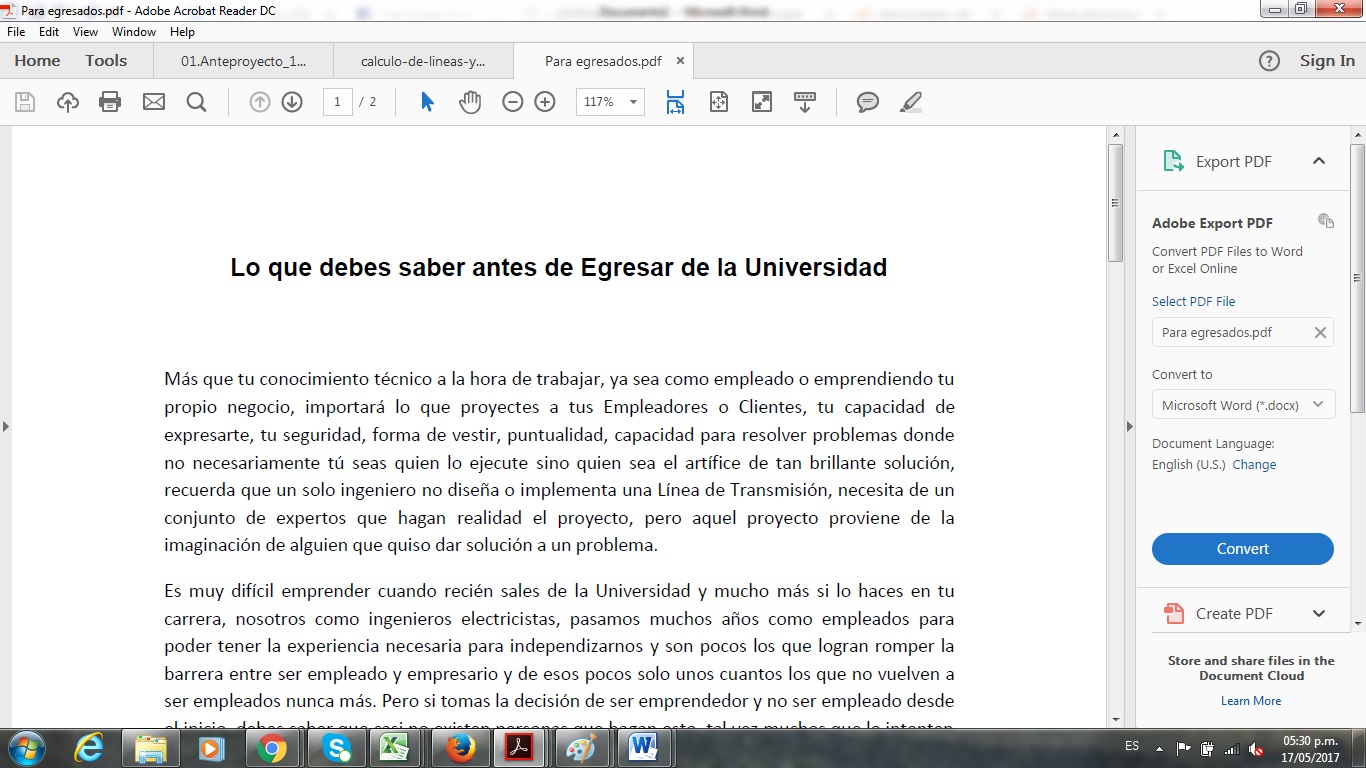Zoom in with the plus icon

pyautogui.click(x=545, y=102)
